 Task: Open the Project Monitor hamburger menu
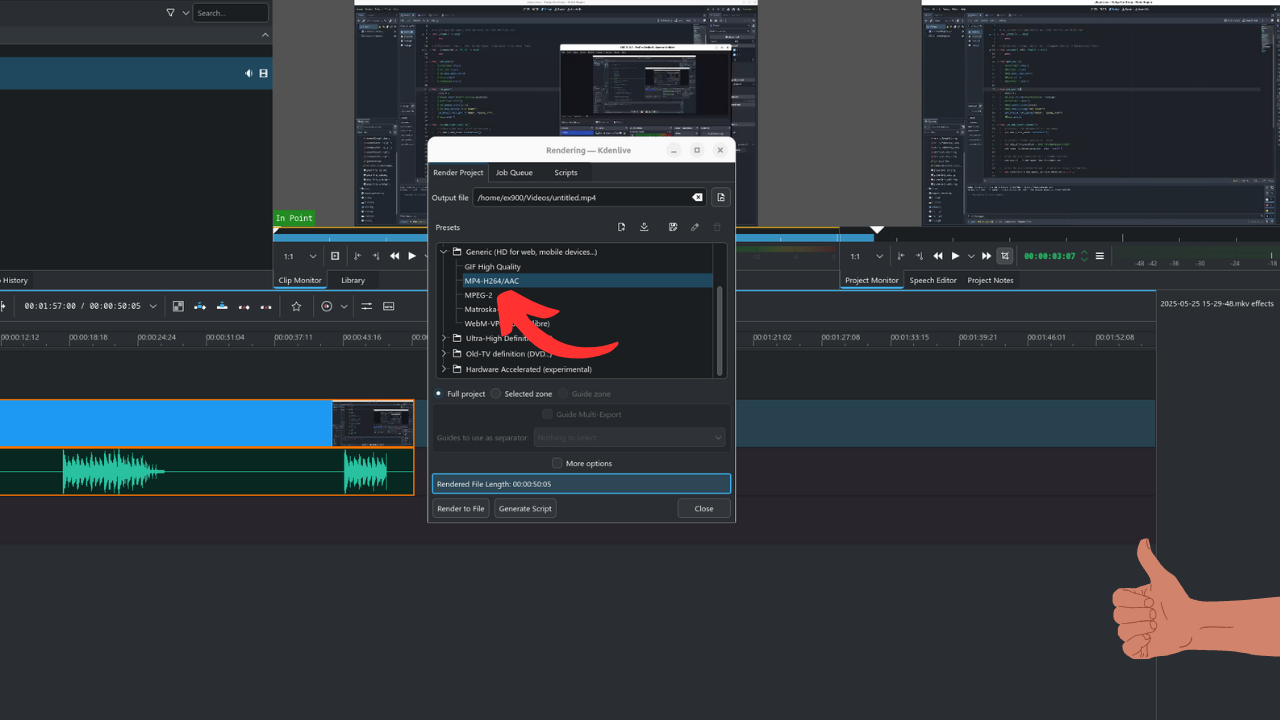(1100, 256)
